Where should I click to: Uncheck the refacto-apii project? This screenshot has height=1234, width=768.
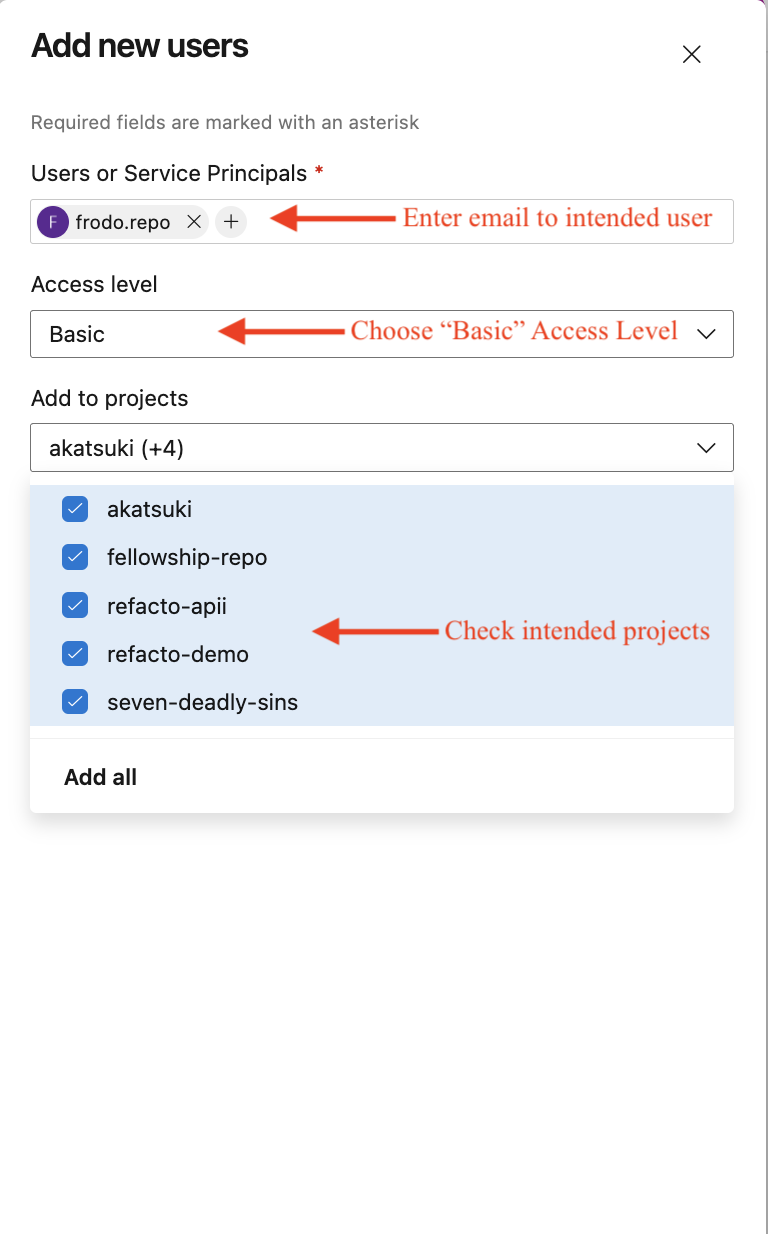pos(74,604)
